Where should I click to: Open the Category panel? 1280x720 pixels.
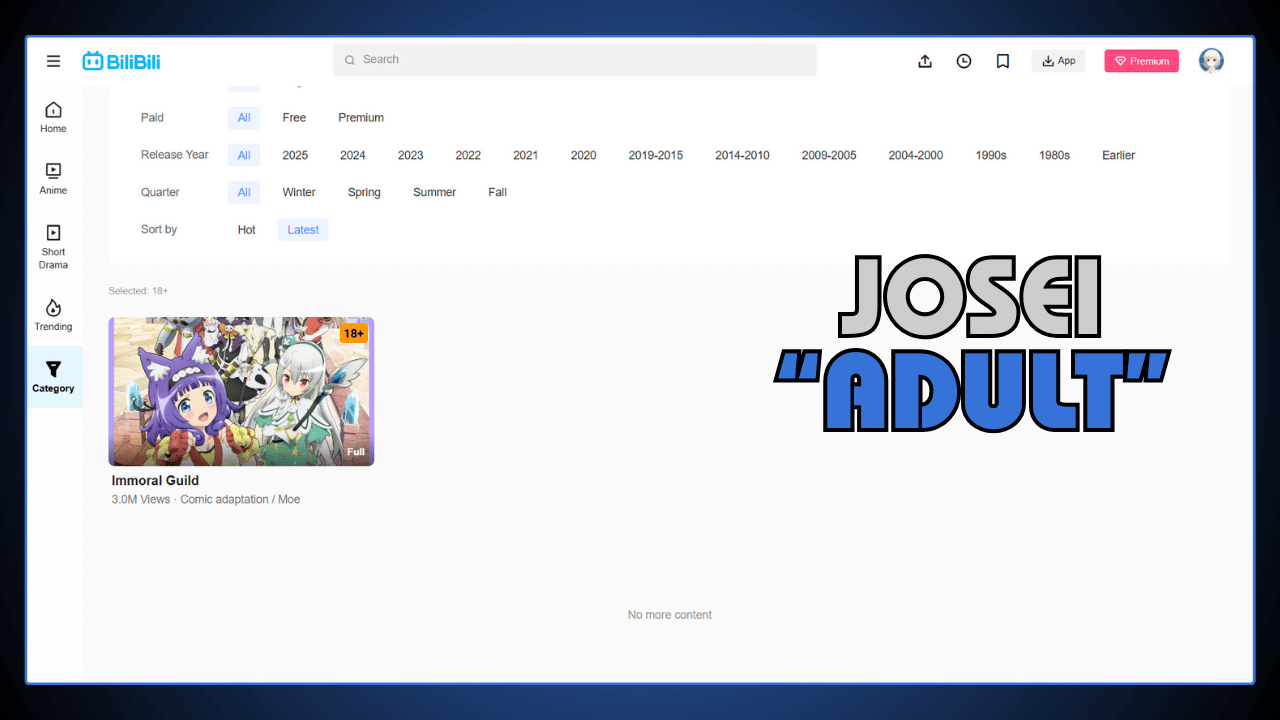53,377
